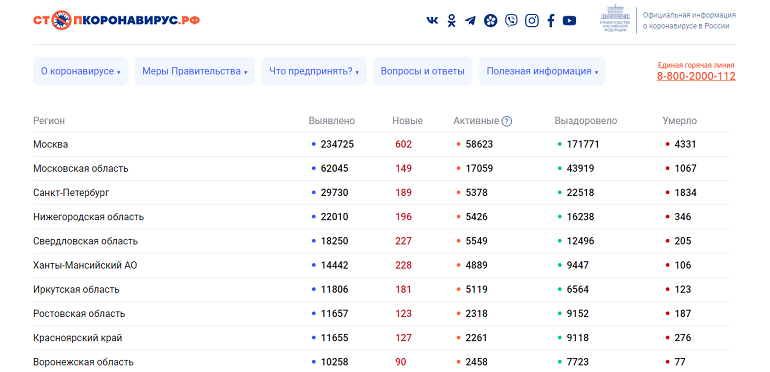
Task: Click Moscow new cases value 602
Action: click(404, 144)
